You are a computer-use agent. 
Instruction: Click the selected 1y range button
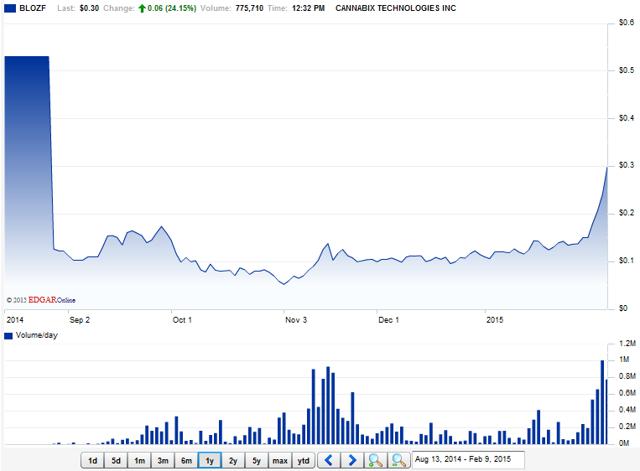210,460
